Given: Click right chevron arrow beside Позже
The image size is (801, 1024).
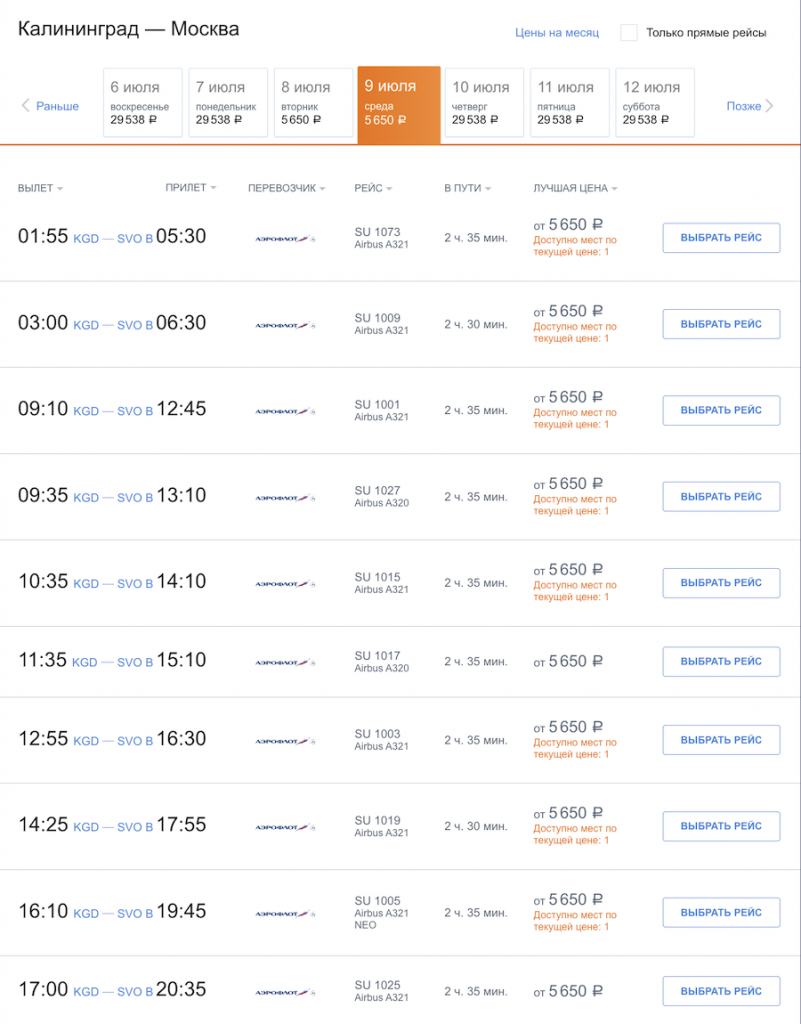Looking at the screenshot, I should (769, 106).
